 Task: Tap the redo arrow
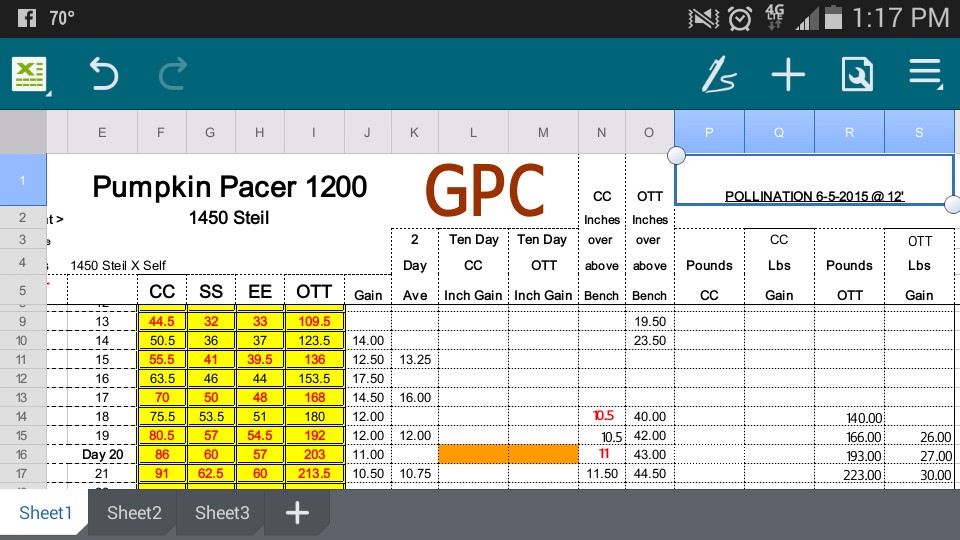pos(172,75)
